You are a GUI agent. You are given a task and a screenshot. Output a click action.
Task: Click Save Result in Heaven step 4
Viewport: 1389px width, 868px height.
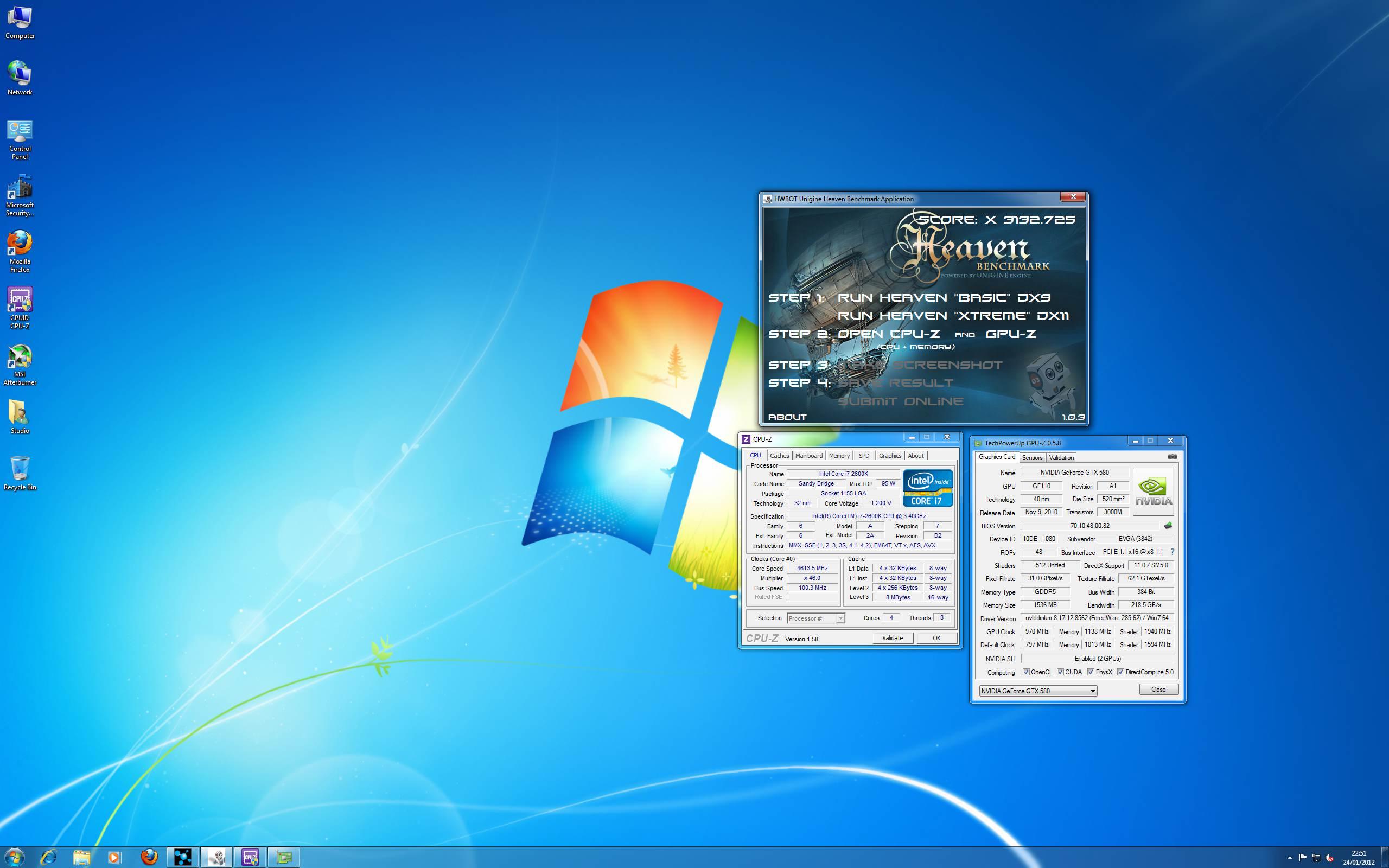(x=895, y=382)
